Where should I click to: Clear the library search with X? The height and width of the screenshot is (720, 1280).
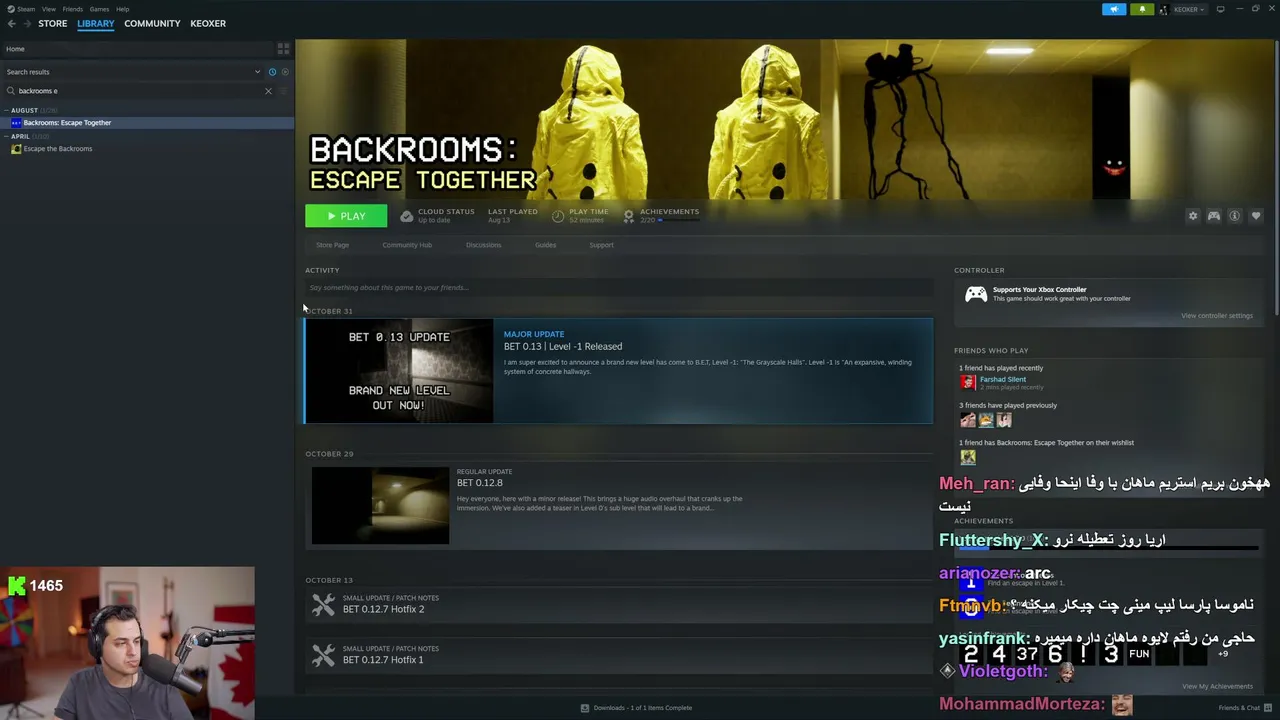pos(268,91)
